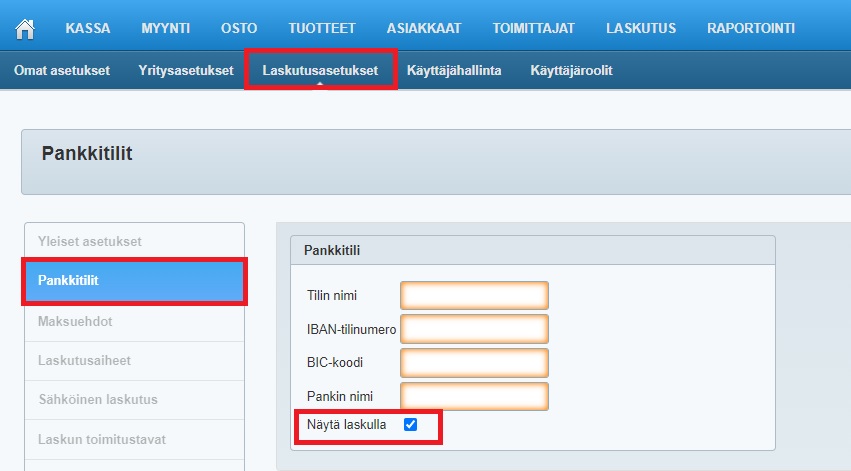Uncheck the Näytä laskulla checkbox
Viewport: 851px width, 471px height.
411,425
